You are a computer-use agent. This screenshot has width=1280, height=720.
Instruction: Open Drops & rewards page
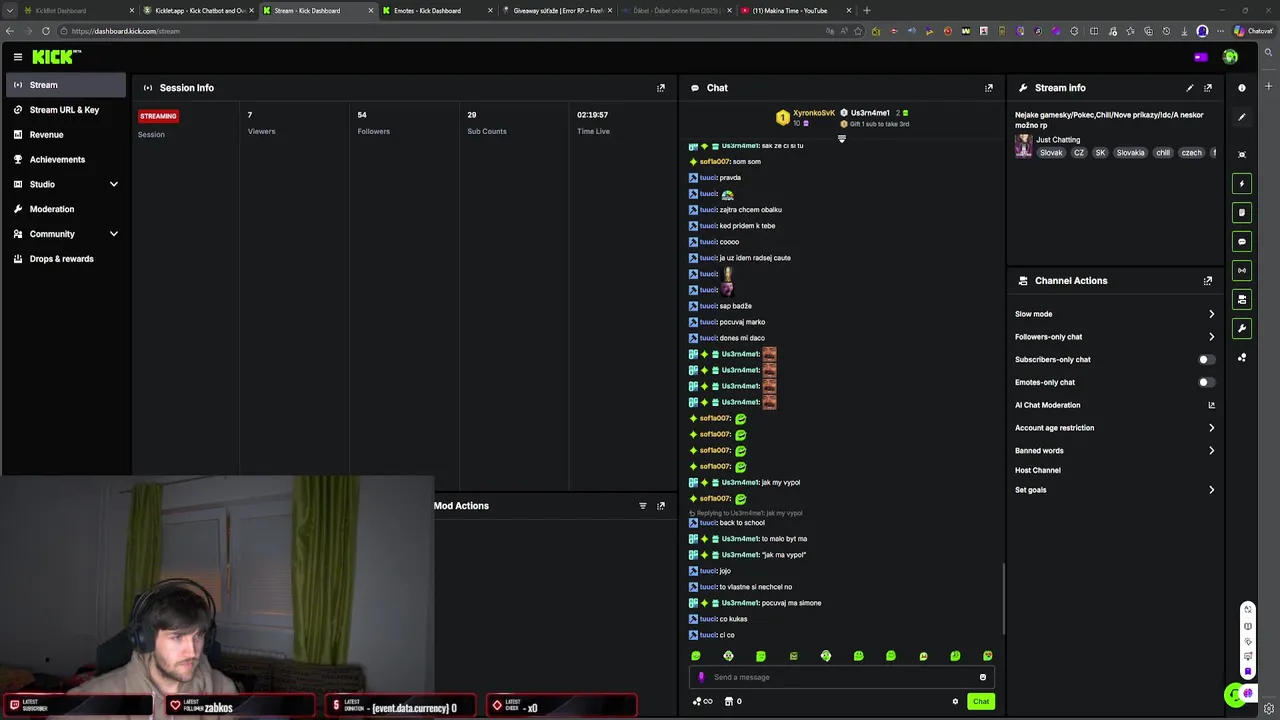(x=66, y=259)
